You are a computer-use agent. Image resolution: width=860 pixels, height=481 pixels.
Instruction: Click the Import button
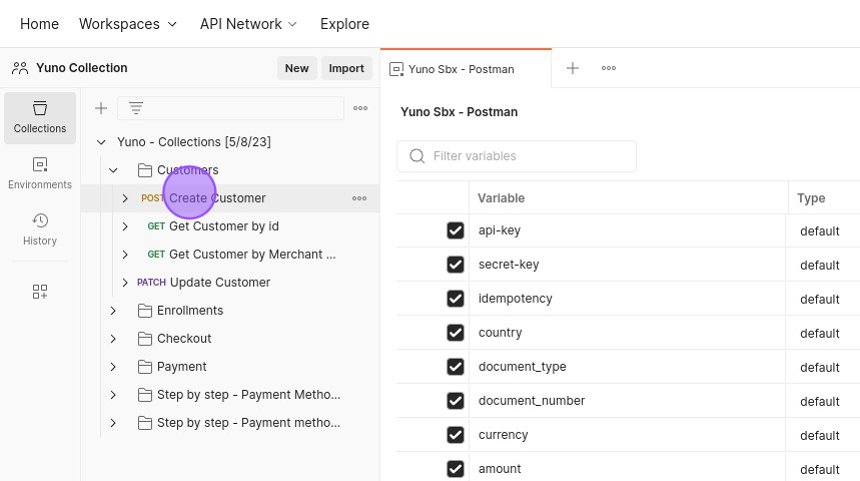(x=347, y=68)
